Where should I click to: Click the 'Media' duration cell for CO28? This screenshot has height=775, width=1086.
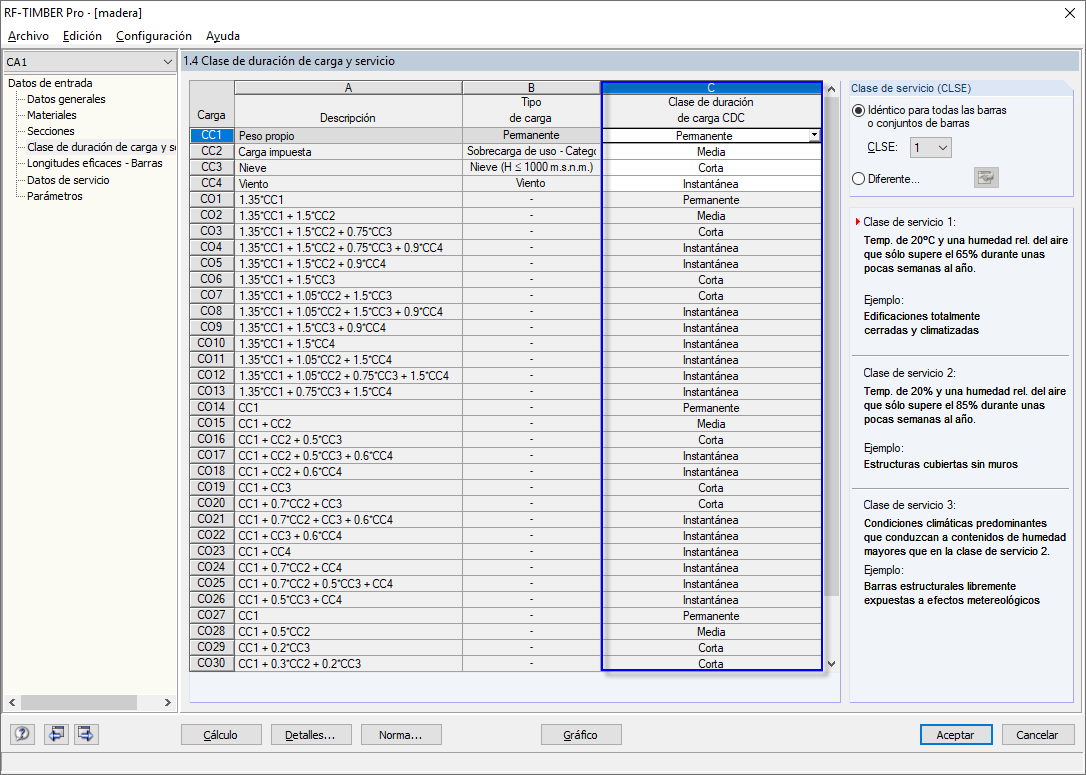tap(711, 632)
